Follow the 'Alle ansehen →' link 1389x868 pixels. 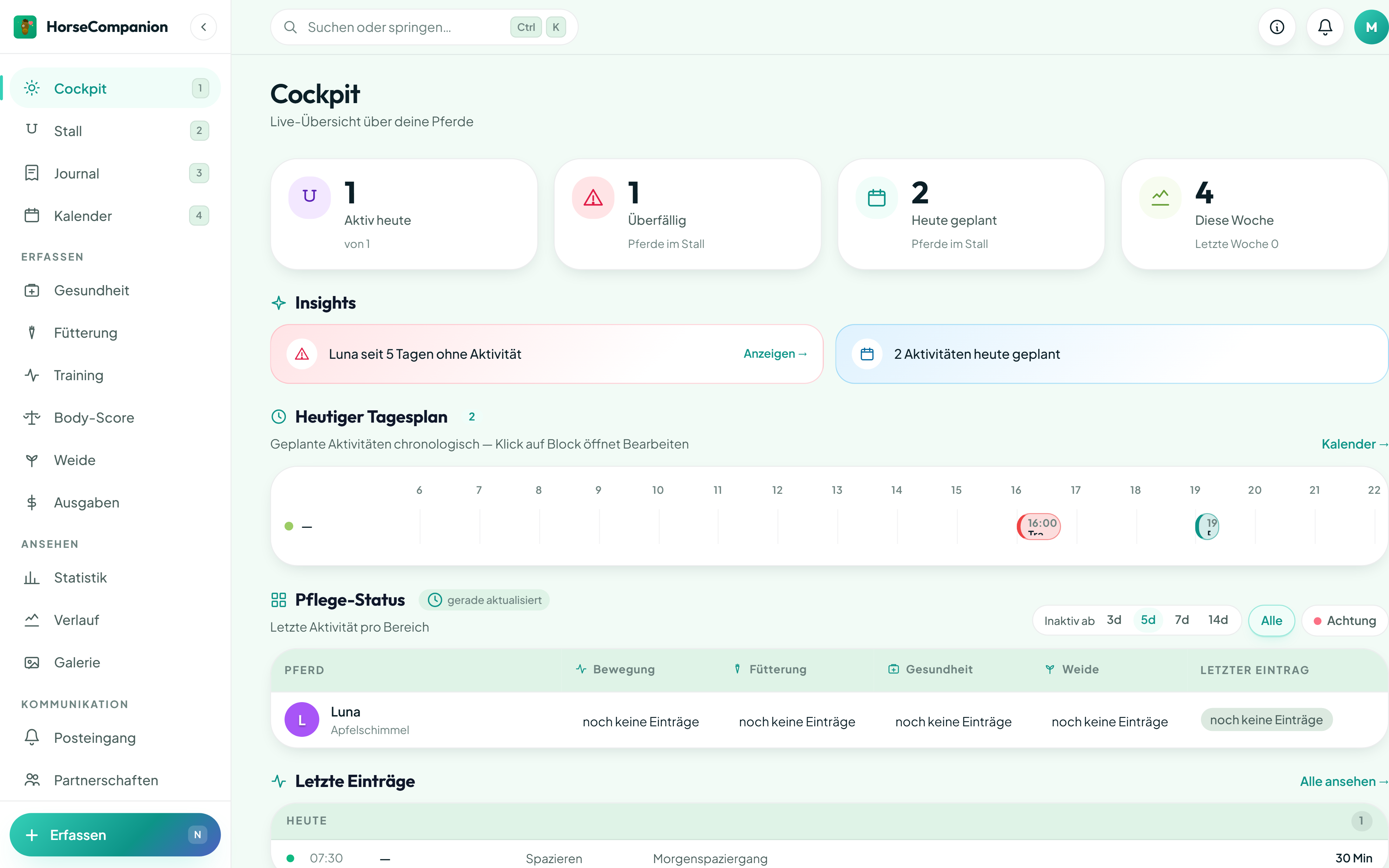pyautogui.click(x=1344, y=782)
